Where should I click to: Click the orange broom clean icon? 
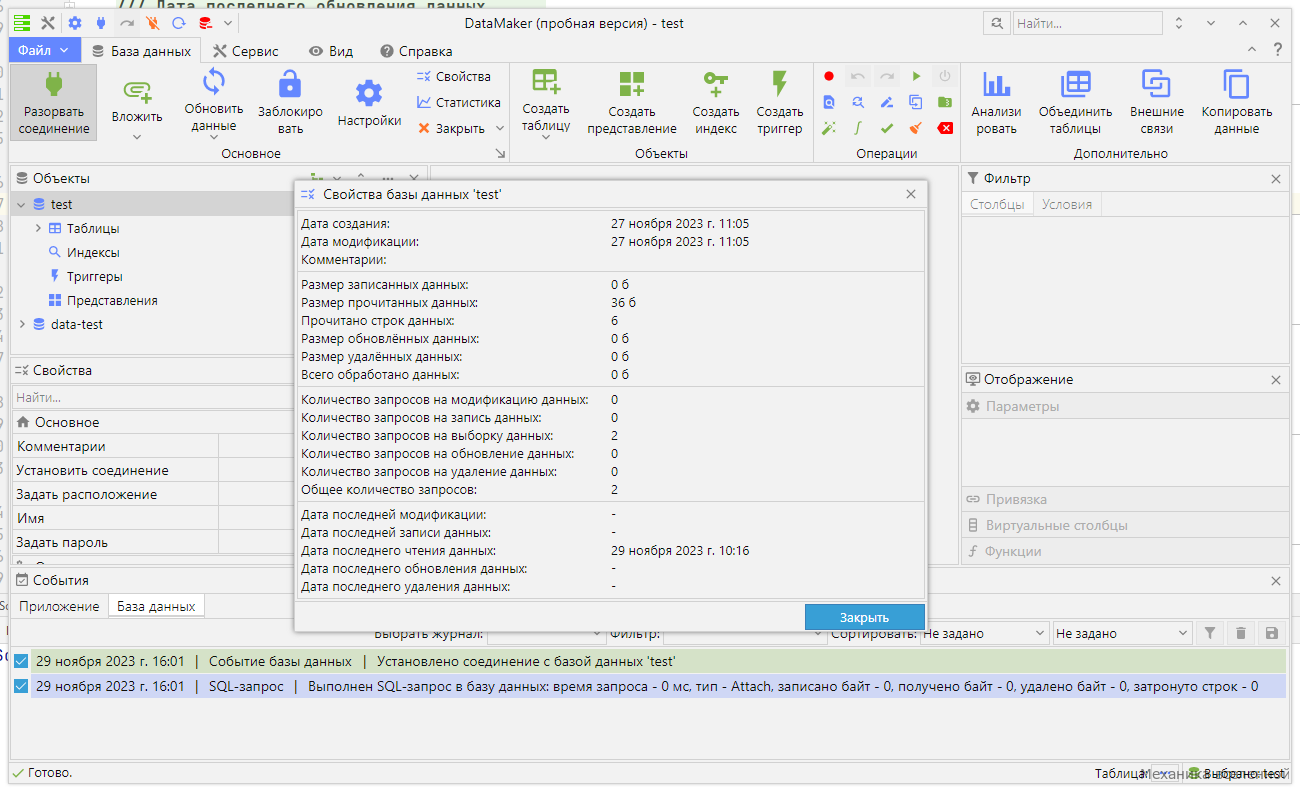916,128
